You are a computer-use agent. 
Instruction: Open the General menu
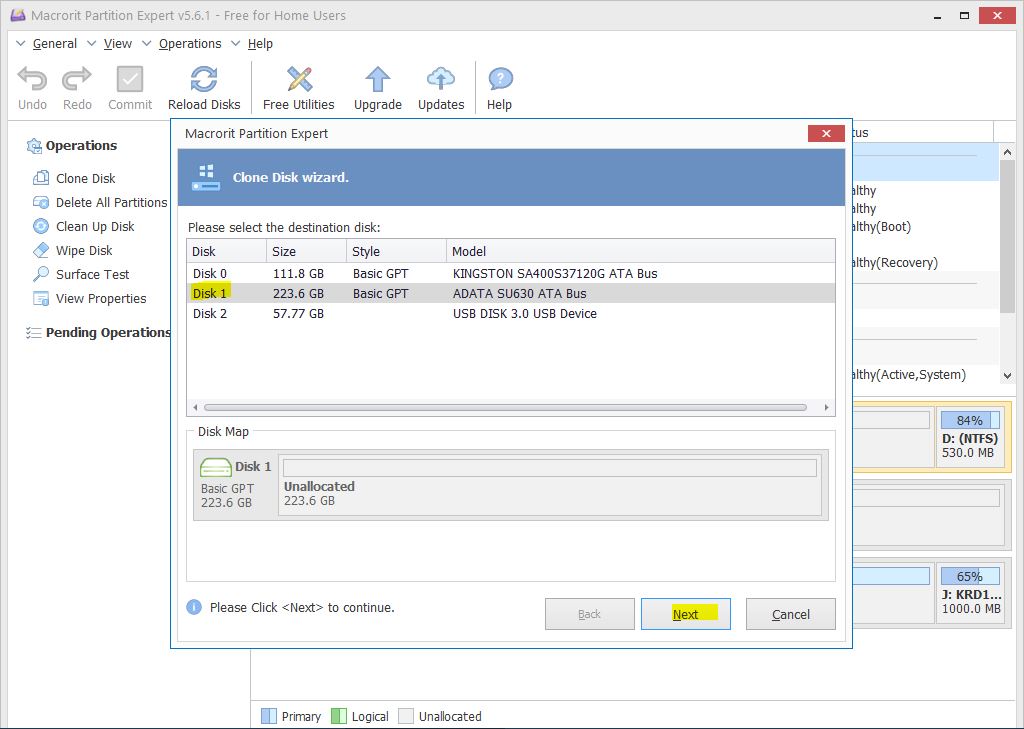[x=54, y=44]
